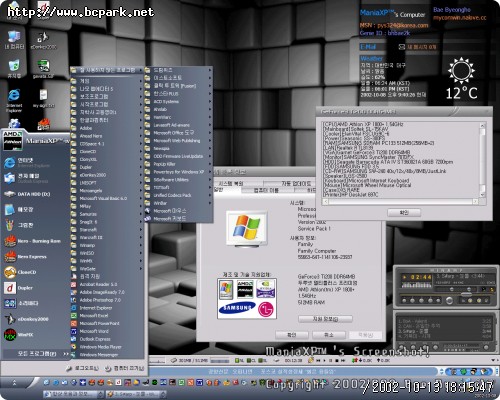500x400 pixels.
Task: Click vertical scrollbar in hardware spec dialog
Action: point(482,160)
